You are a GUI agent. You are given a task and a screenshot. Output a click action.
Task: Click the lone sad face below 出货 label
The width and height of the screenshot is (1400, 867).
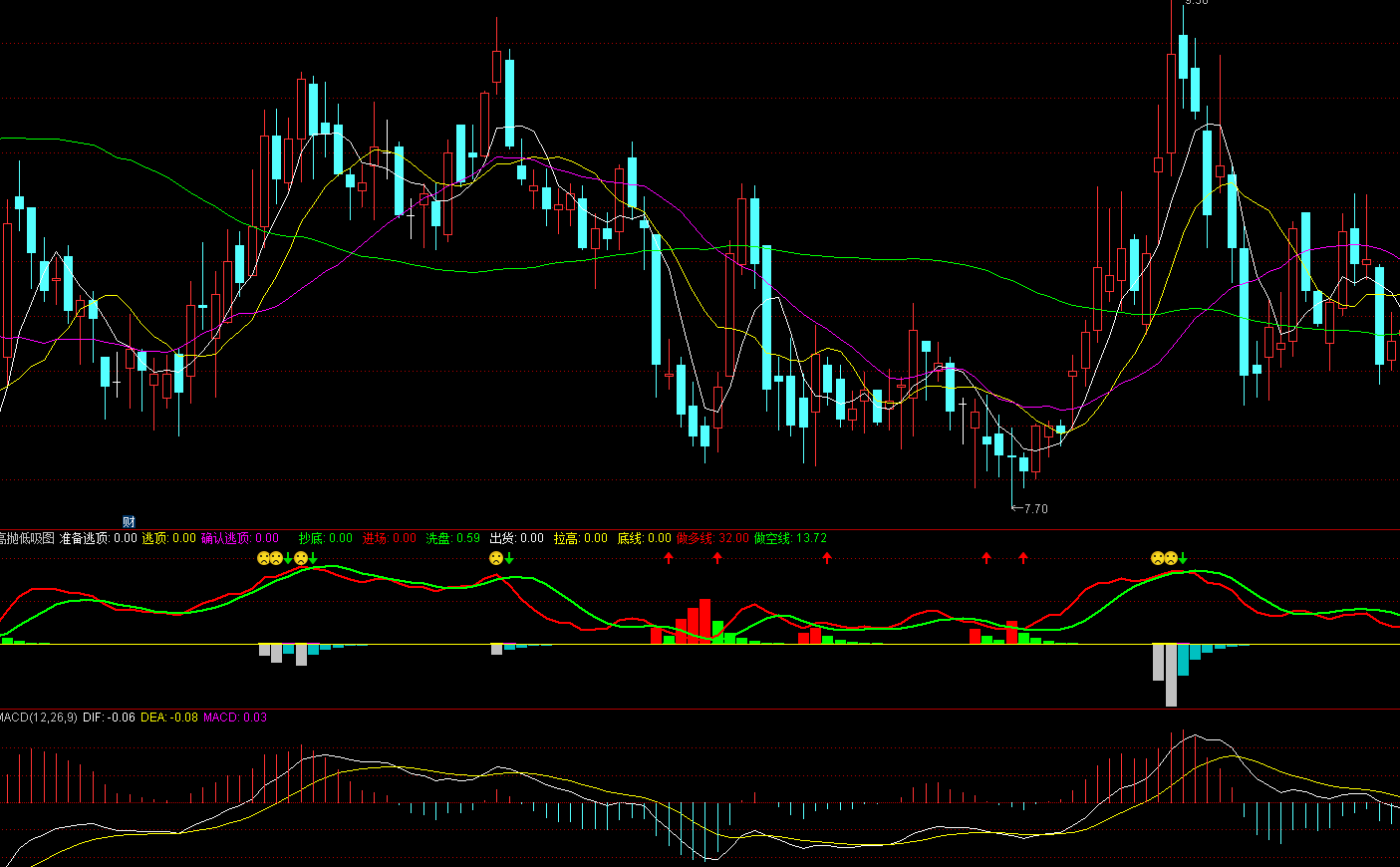[x=495, y=558]
